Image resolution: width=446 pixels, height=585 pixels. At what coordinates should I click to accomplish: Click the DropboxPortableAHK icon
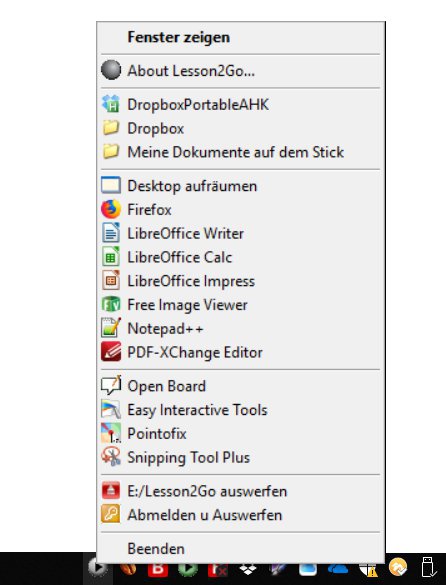click(x=111, y=104)
